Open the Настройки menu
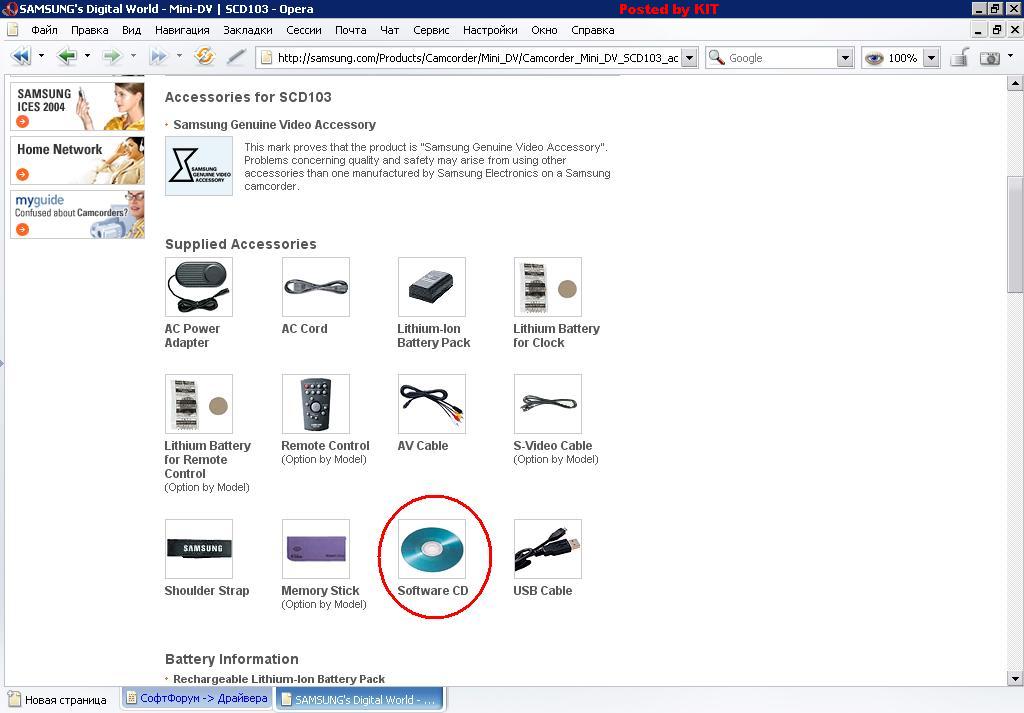 tap(490, 30)
